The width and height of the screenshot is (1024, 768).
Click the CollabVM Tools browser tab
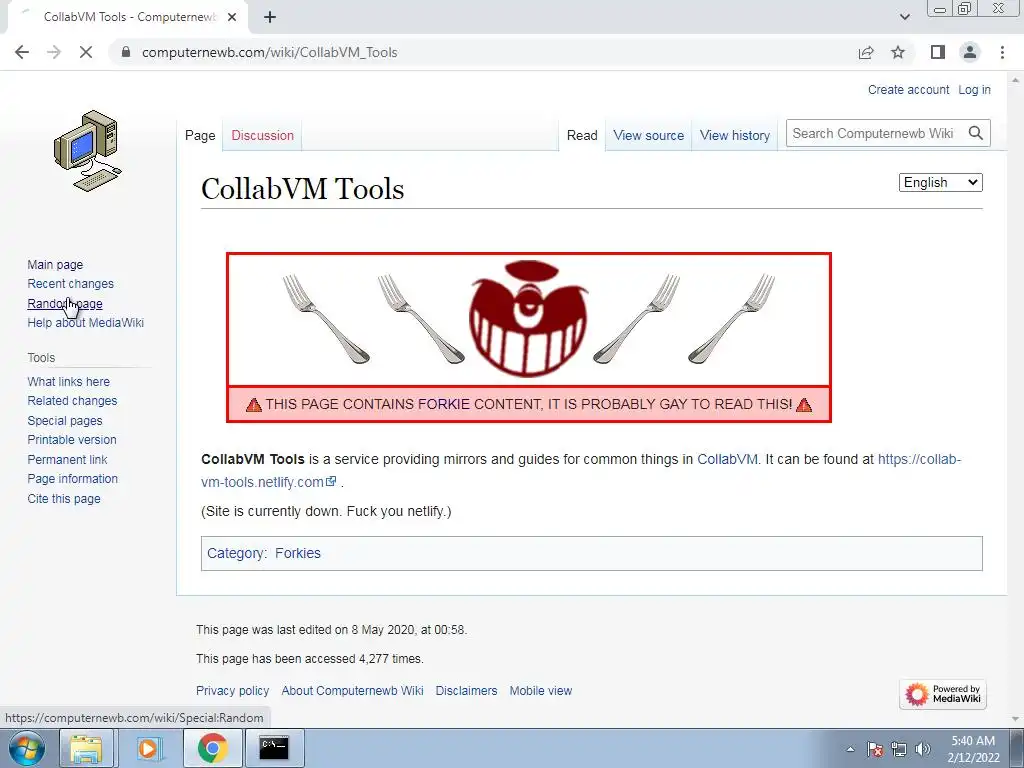coord(129,17)
